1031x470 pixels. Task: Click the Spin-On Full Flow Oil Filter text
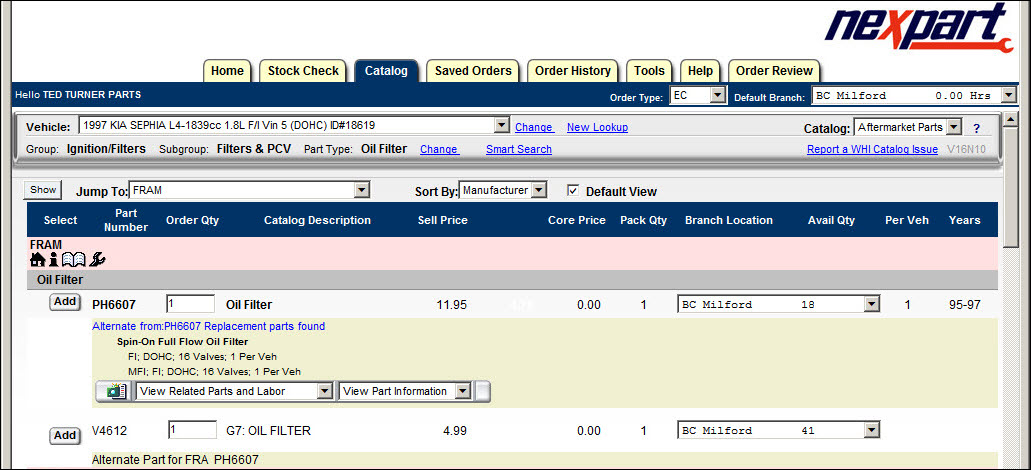coord(182,342)
